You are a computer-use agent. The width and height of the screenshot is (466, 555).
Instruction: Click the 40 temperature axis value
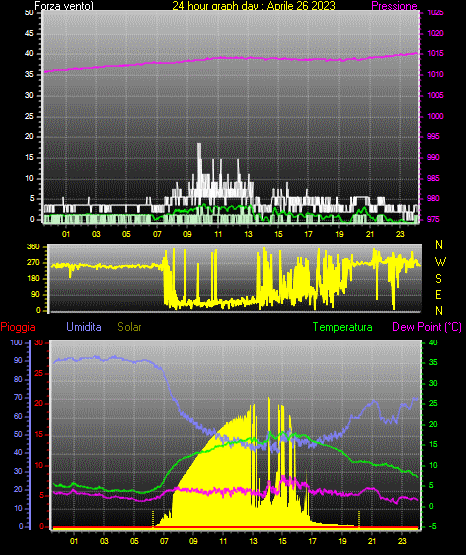pyautogui.click(x=433, y=342)
